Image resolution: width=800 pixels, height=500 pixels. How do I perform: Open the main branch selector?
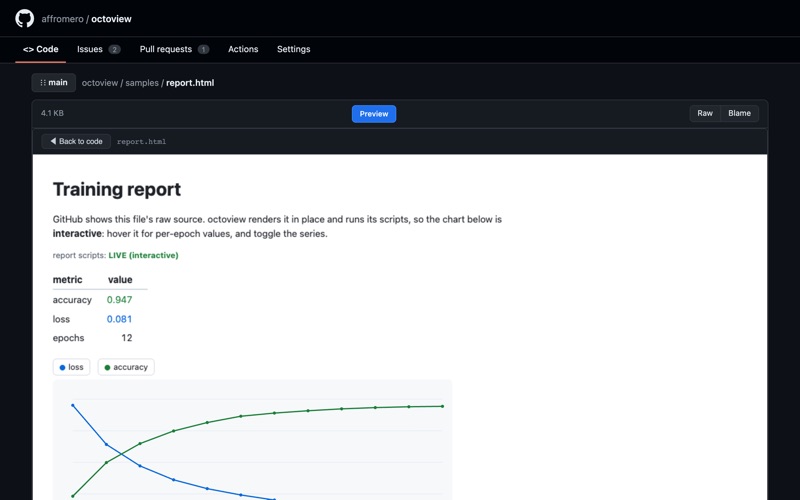pos(54,83)
